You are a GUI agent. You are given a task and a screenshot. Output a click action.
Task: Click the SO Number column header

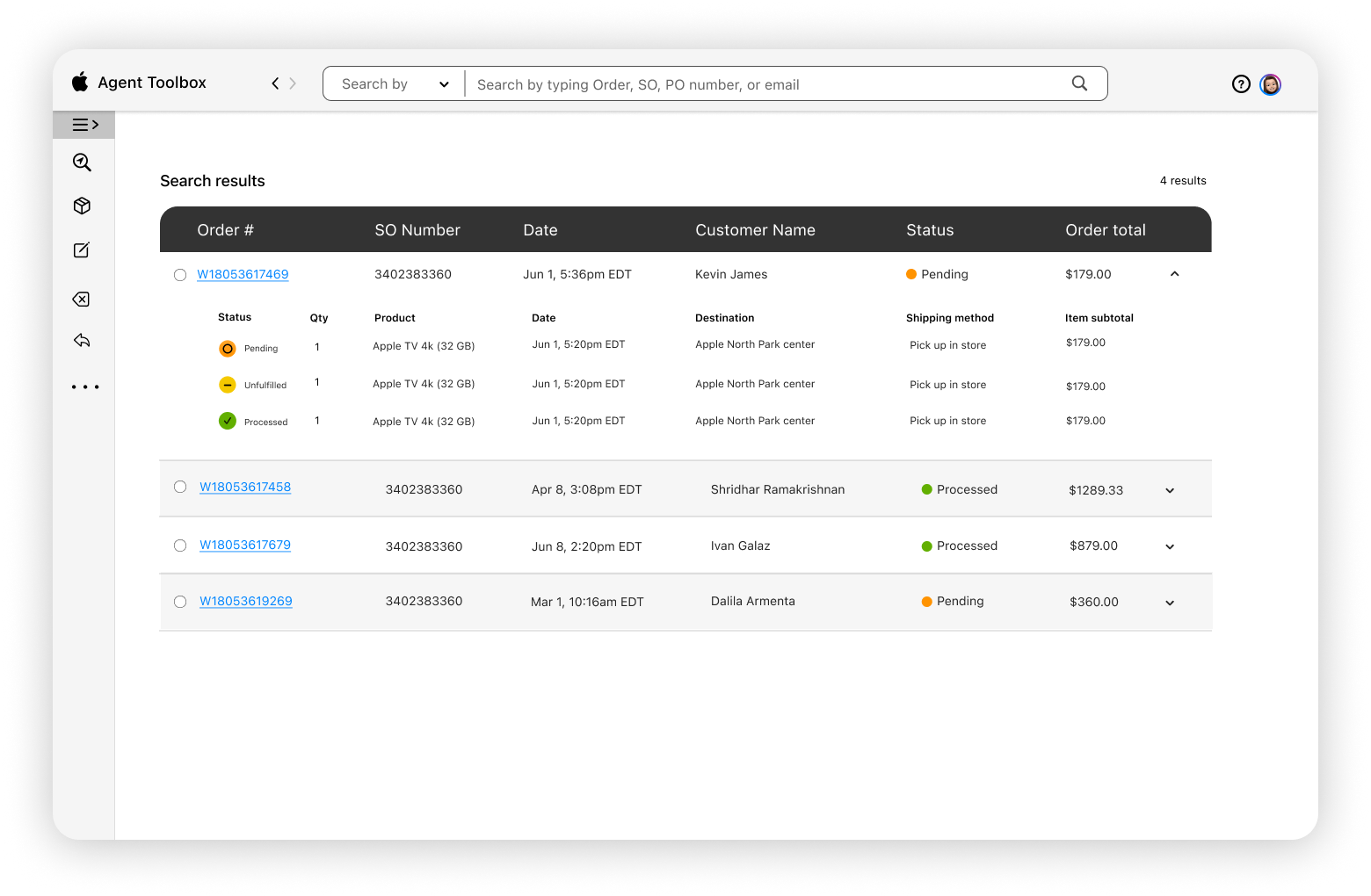coord(417,230)
